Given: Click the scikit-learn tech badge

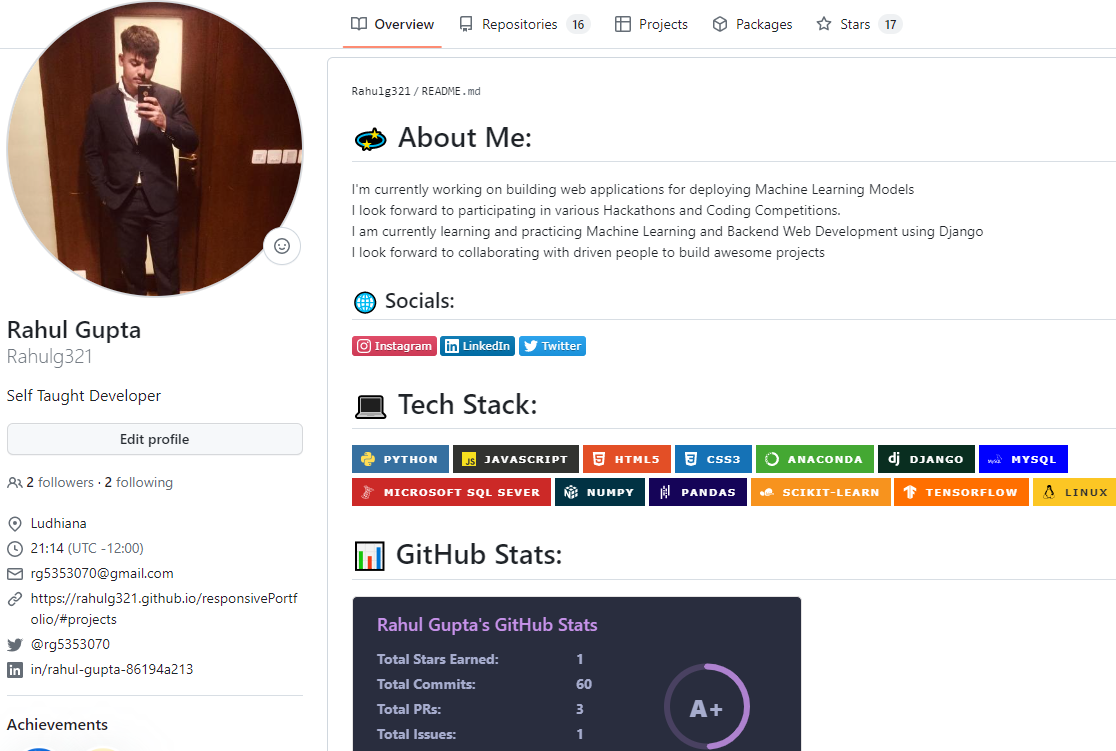Looking at the screenshot, I should [821, 492].
